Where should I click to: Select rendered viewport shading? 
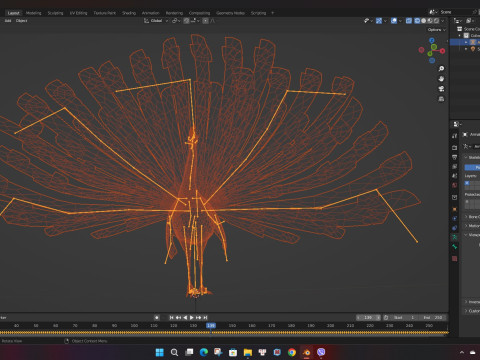tap(436, 21)
